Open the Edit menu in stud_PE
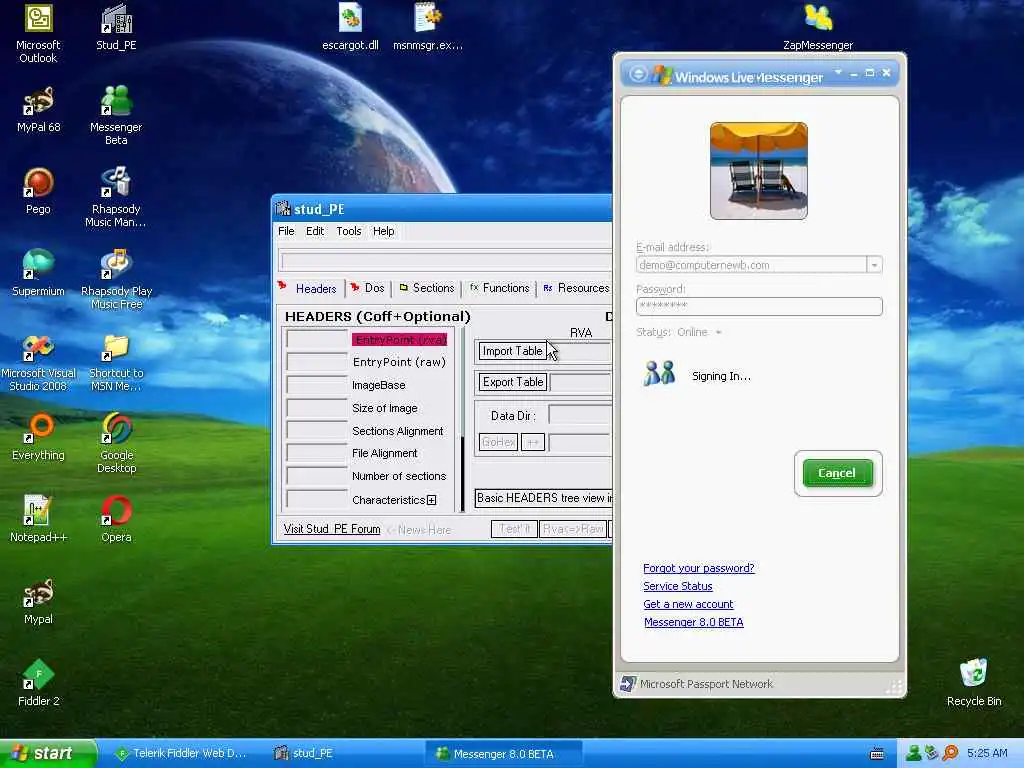Viewport: 1024px width, 768px height. point(315,231)
